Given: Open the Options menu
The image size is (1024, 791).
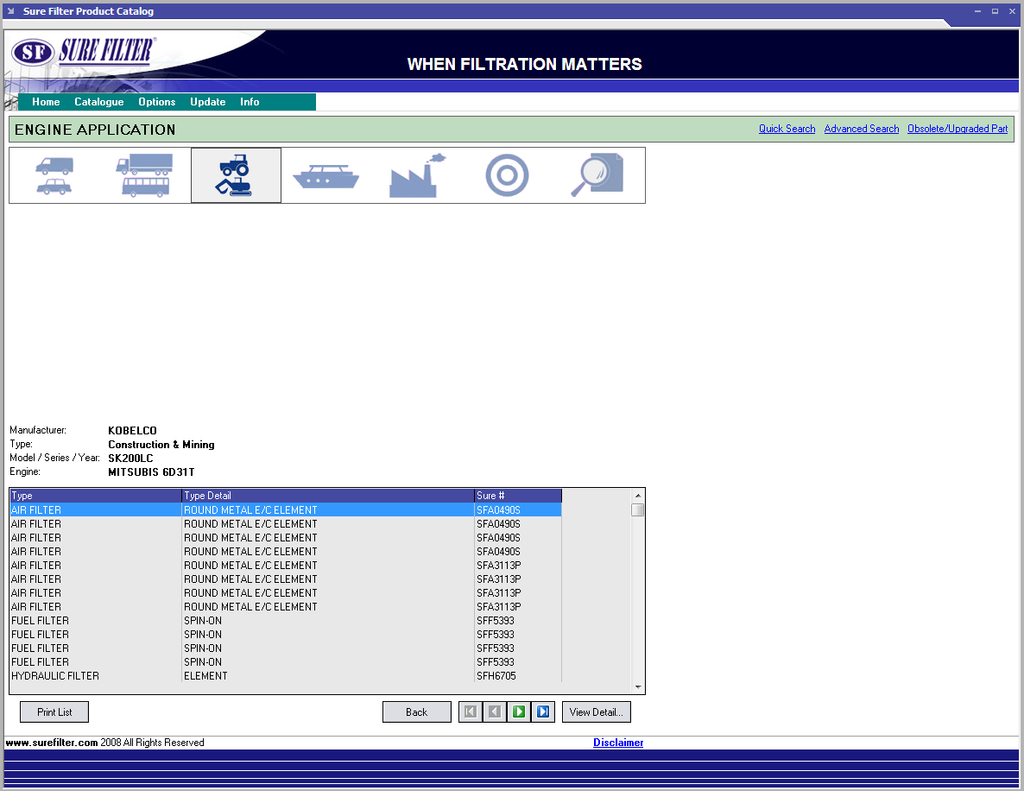Looking at the screenshot, I should [x=157, y=102].
